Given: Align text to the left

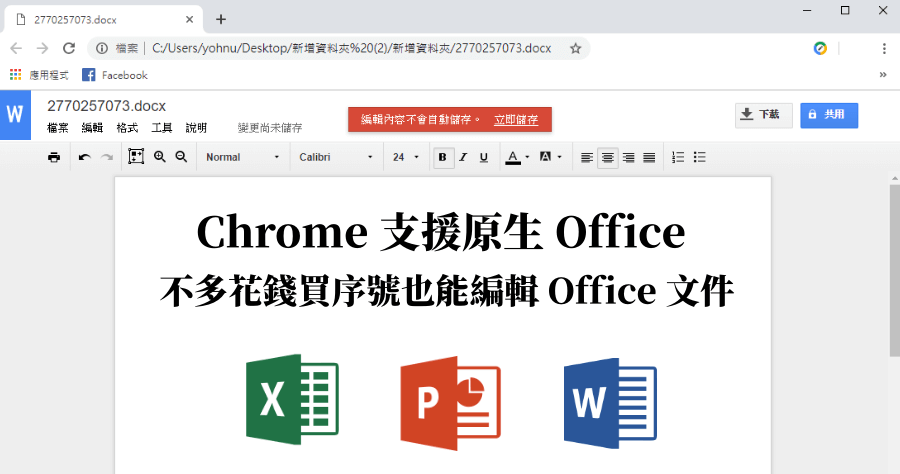Looking at the screenshot, I should click(x=587, y=157).
